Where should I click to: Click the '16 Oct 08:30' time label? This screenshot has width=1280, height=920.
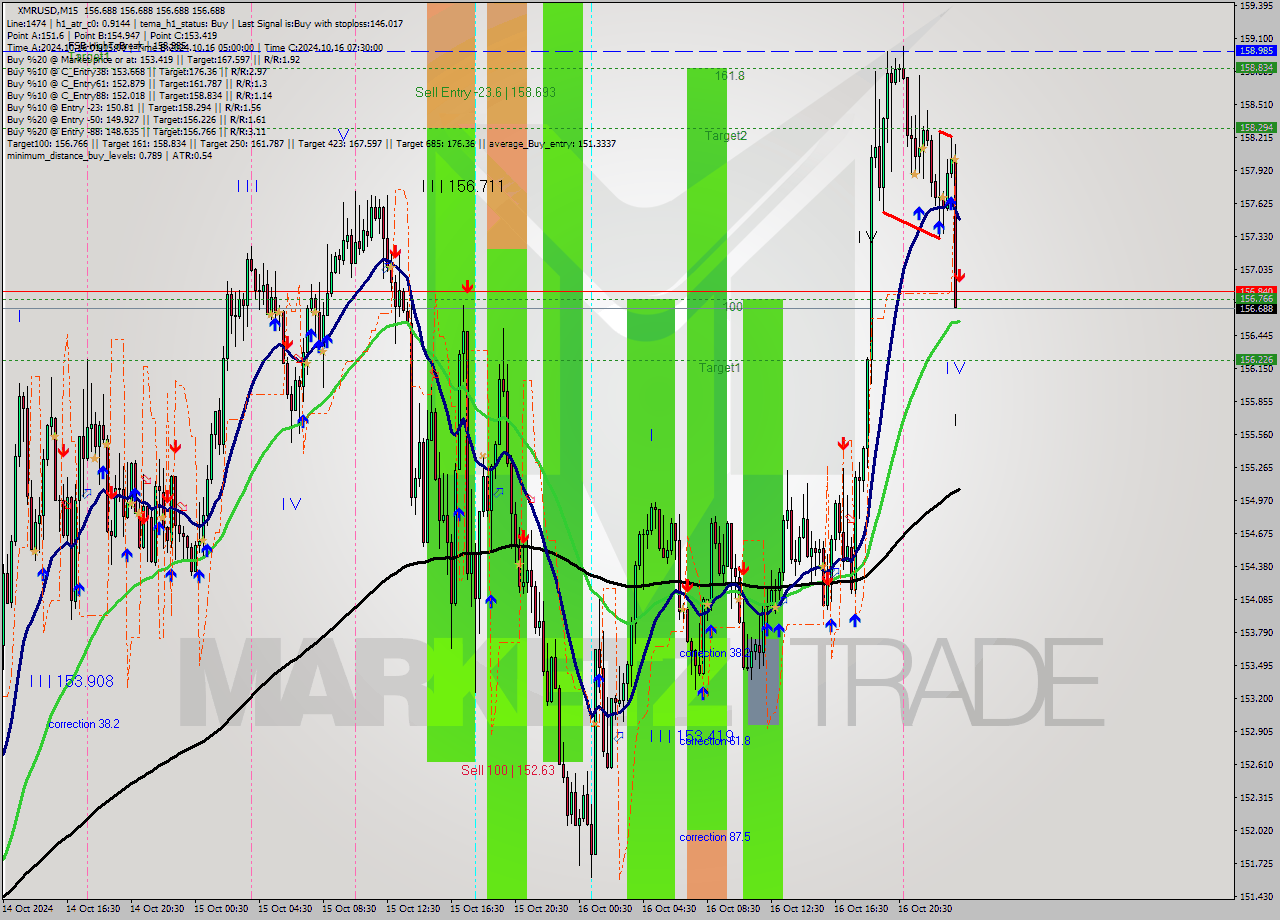click(733, 909)
